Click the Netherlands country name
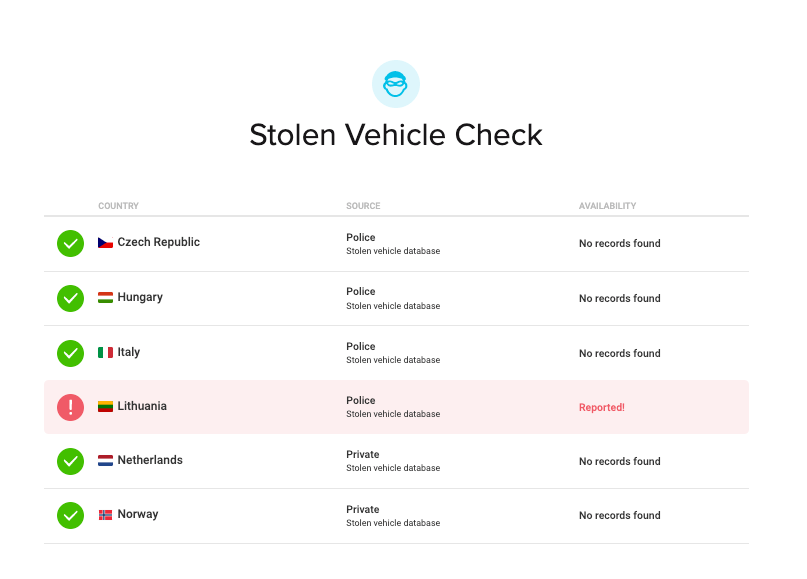807x579 pixels. [150, 460]
